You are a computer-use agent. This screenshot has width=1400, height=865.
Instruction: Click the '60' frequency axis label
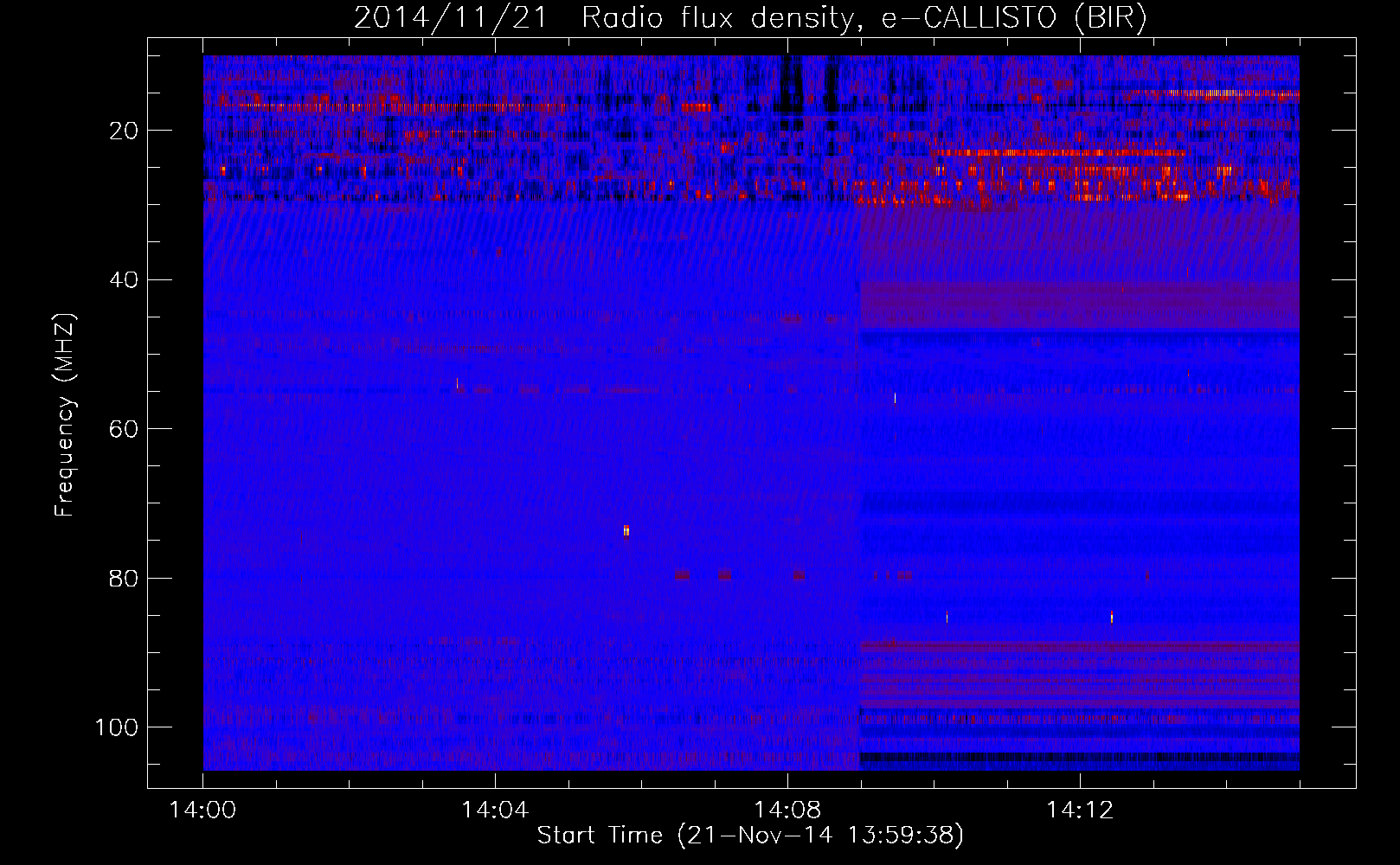point(124,430)
